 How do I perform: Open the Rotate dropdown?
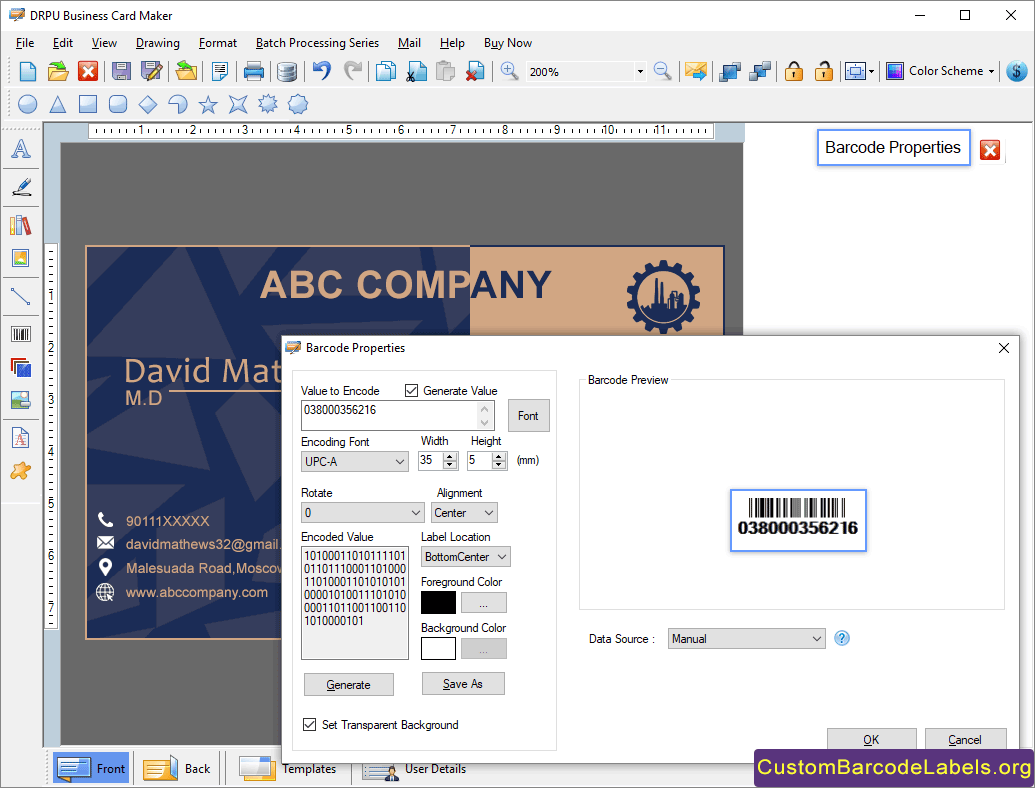coord(362,512)
